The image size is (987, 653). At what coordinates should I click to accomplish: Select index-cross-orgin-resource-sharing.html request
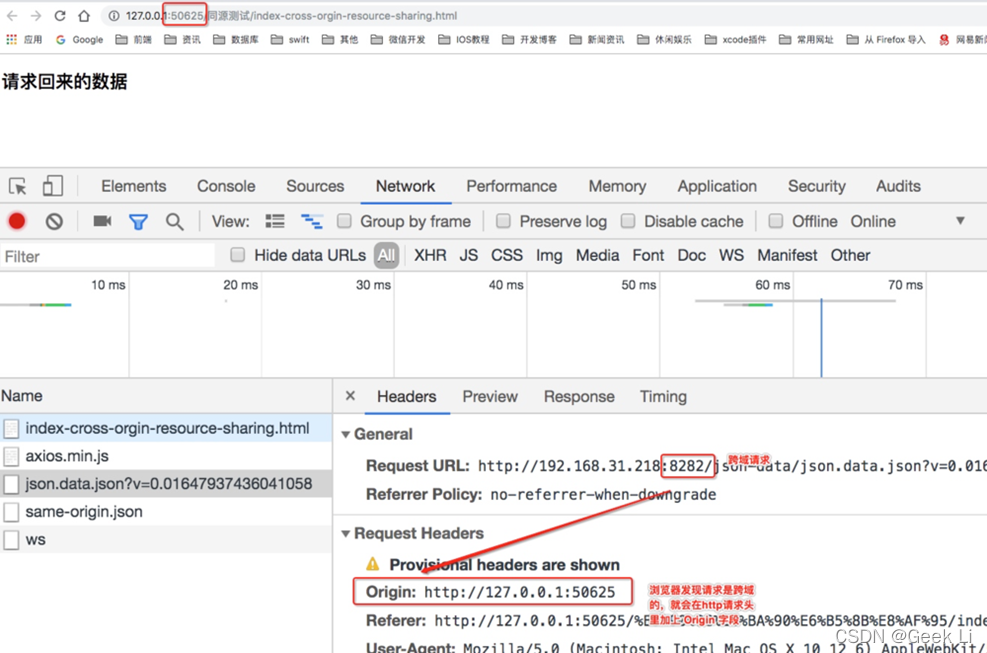click(166, 428)
